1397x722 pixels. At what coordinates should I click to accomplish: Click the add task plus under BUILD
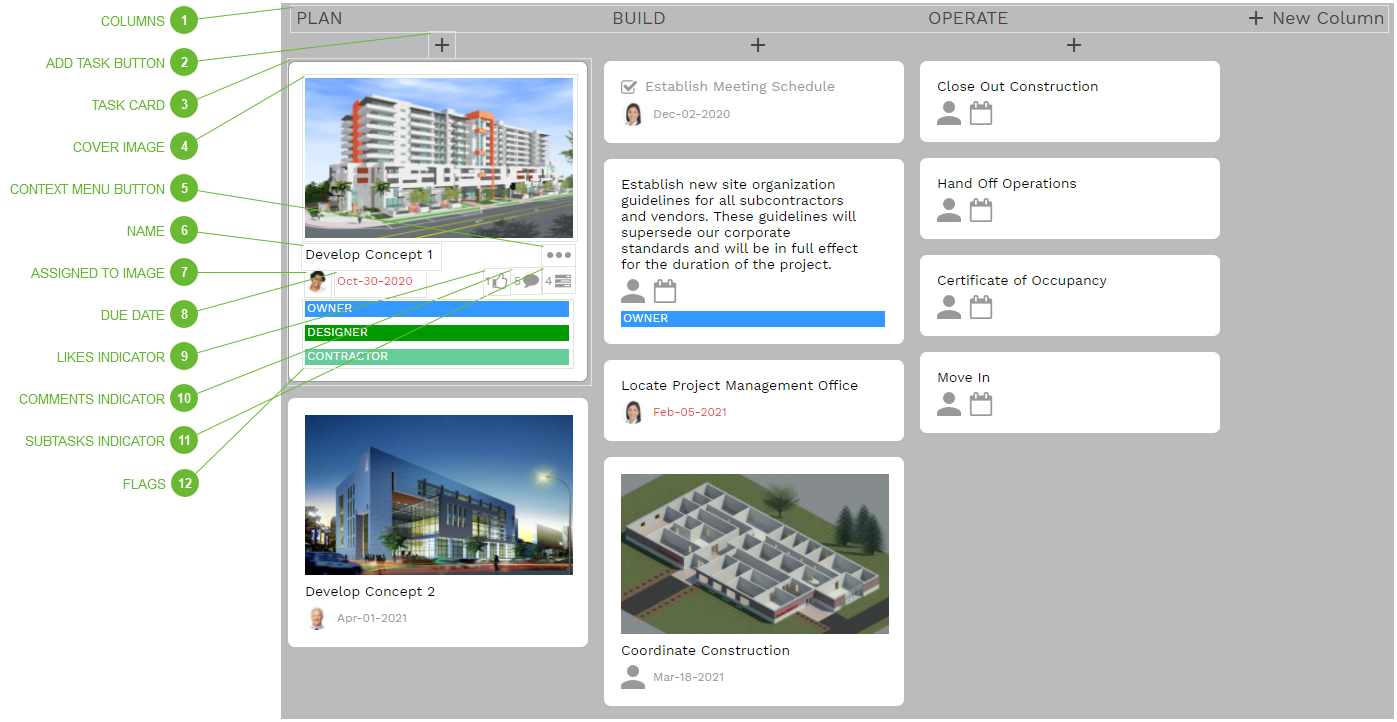pyautogui.click(x=757, y=44)
